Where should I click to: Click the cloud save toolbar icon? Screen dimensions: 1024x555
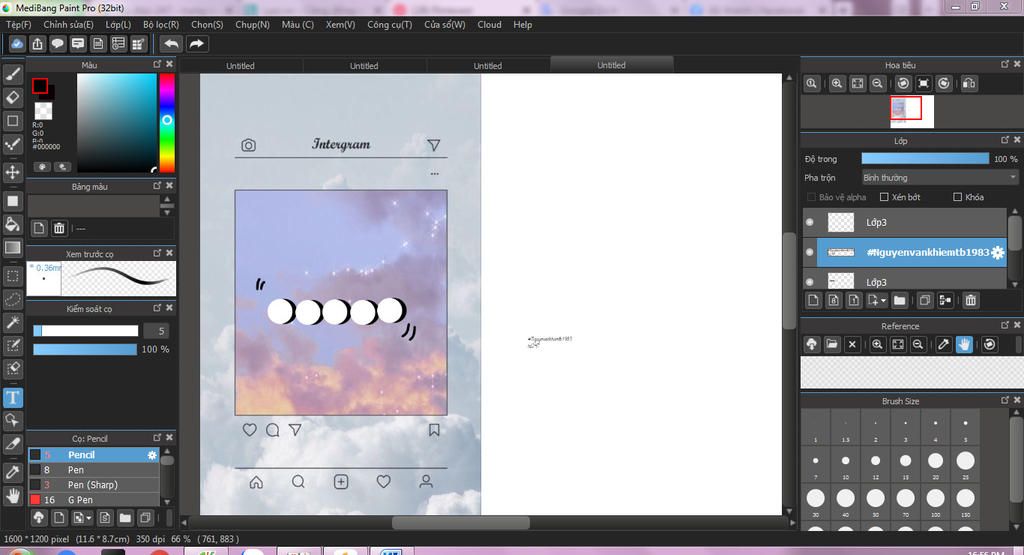pos(17,44)
